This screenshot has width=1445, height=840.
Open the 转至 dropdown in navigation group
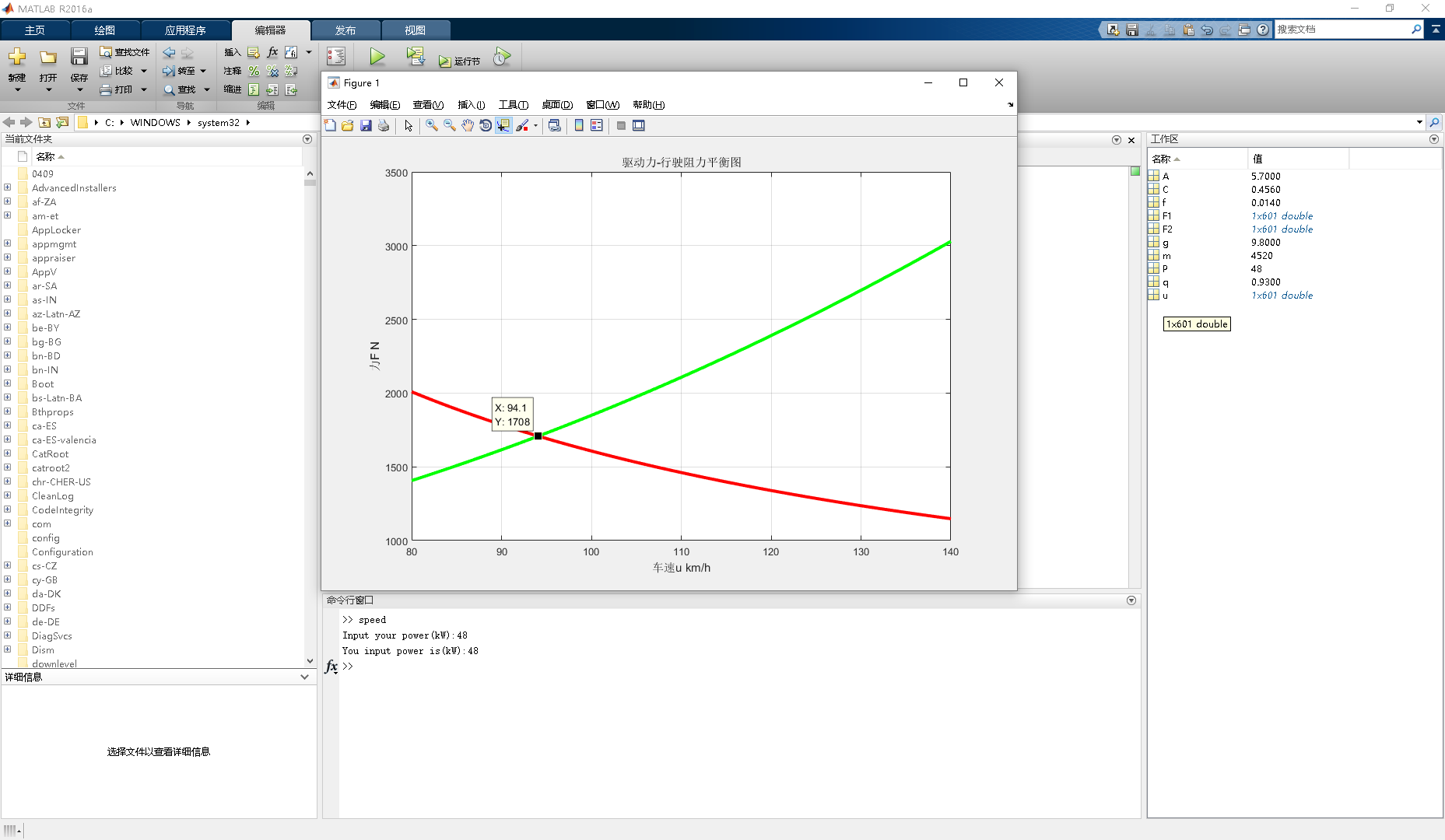(x=203, y=71)
